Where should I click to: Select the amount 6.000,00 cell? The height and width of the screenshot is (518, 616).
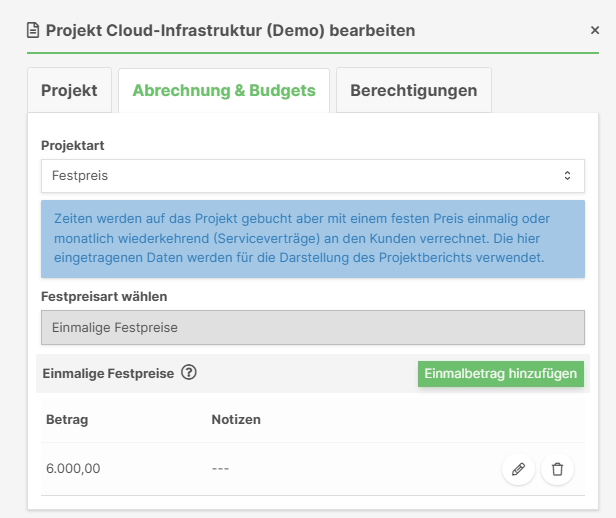coord(73,469)
